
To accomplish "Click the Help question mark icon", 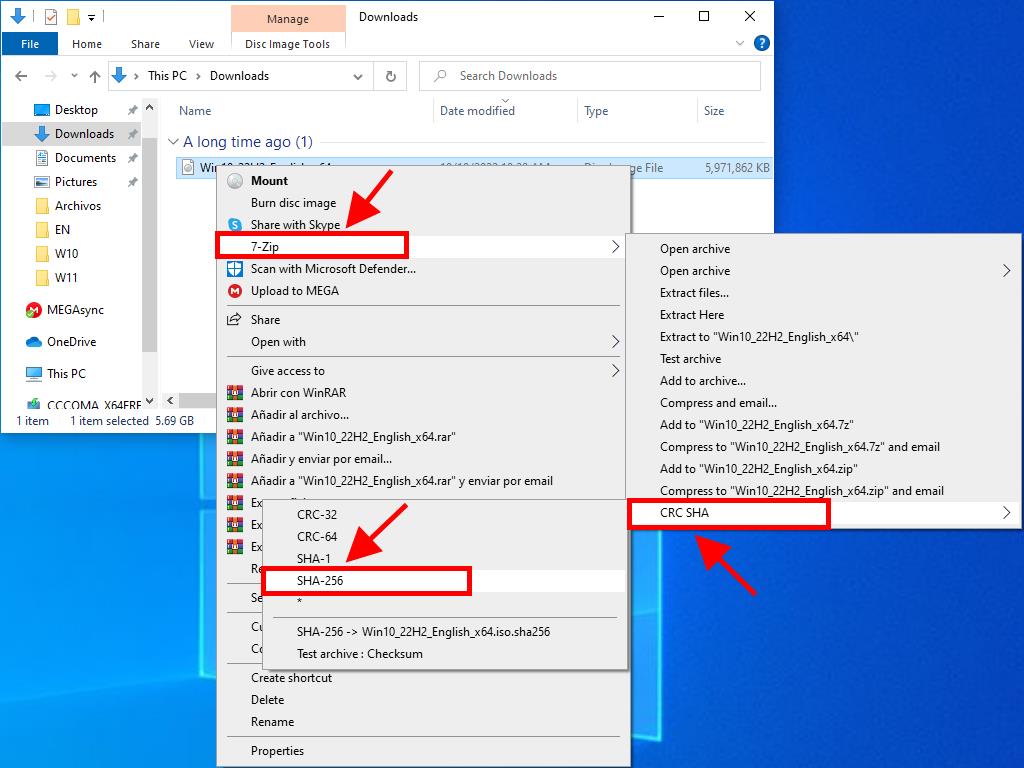I will point(761,43).
